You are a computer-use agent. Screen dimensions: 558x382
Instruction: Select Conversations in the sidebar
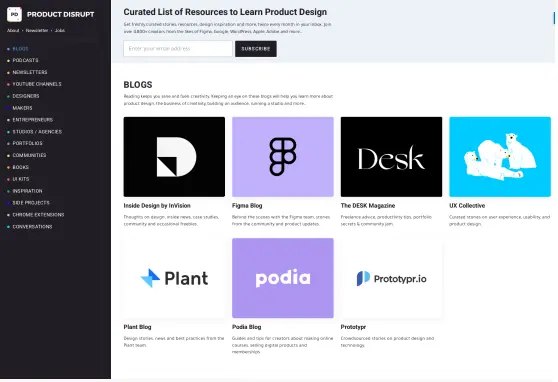(32, 227)
